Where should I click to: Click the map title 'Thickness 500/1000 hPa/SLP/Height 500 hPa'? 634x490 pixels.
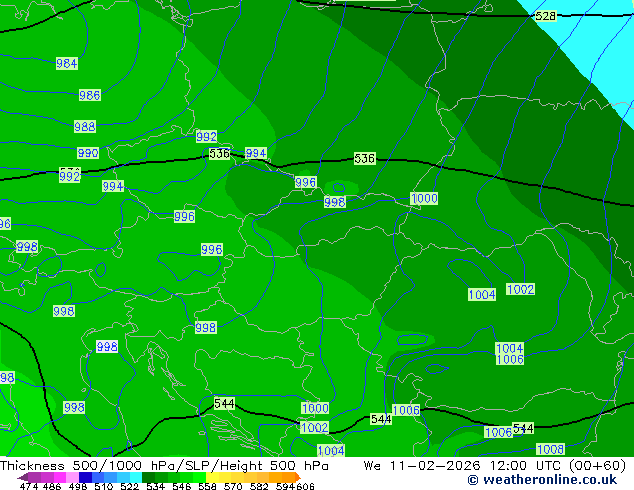(164, 466)
